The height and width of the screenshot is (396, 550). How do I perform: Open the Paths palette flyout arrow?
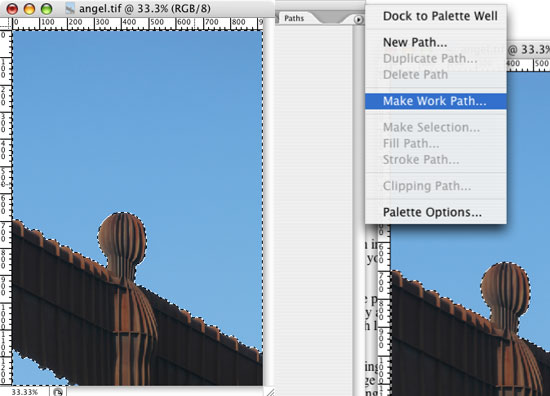358,20
